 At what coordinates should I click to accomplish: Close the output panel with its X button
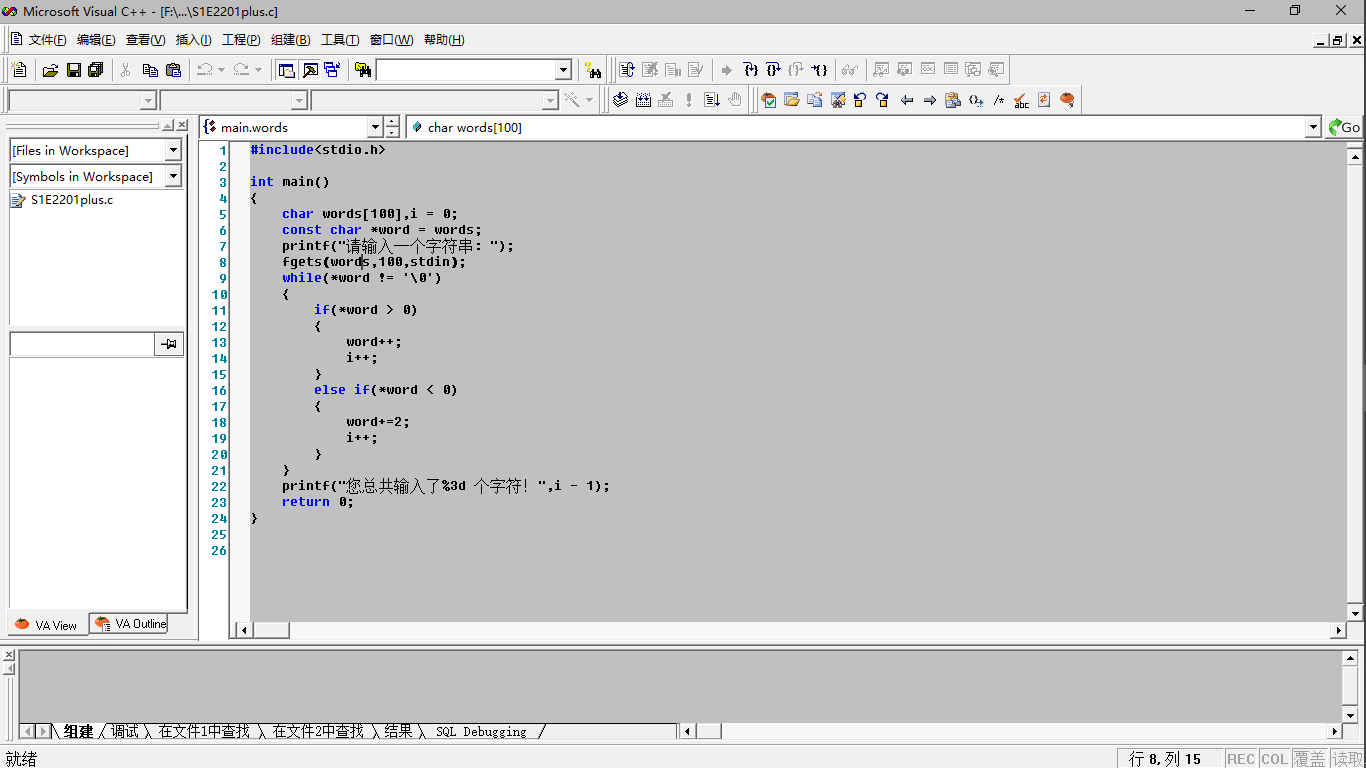point(9,655)
